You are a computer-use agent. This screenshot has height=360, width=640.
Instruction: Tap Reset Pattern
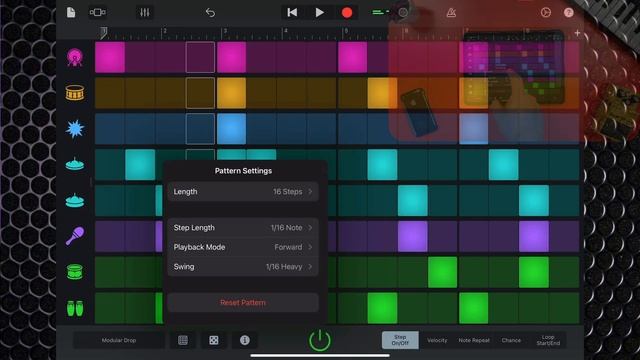point(243,302)
